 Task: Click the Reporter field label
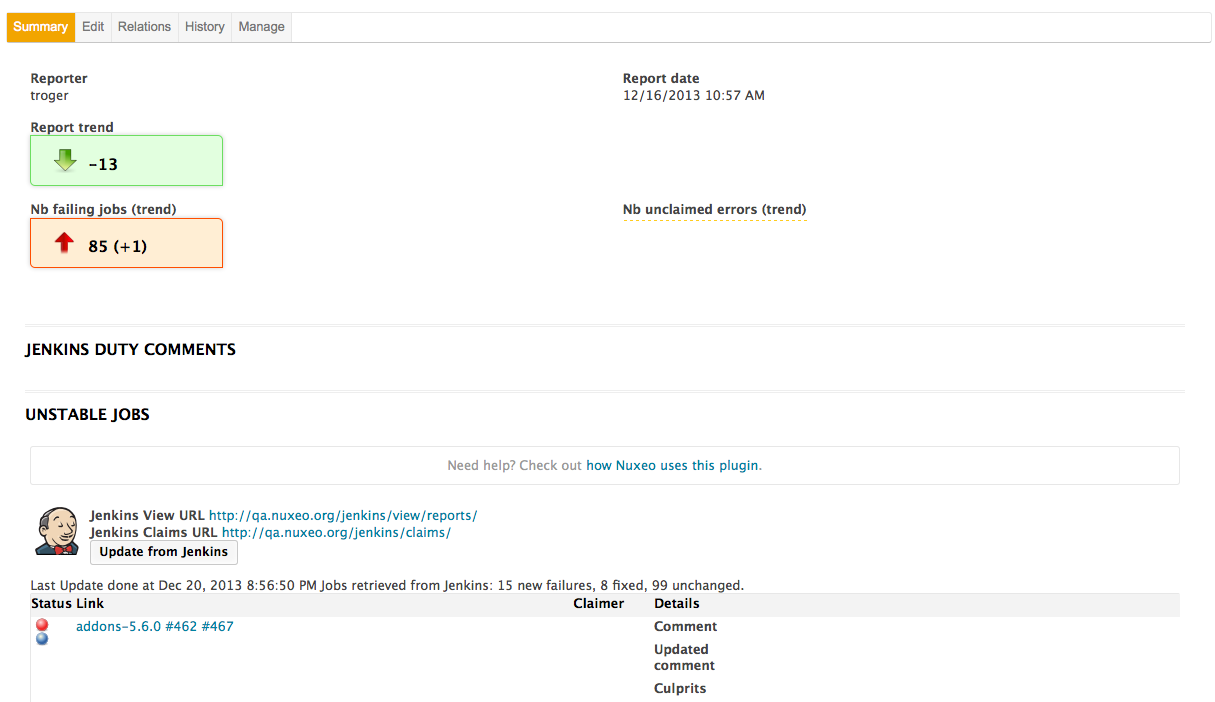(x=59, y=79)
